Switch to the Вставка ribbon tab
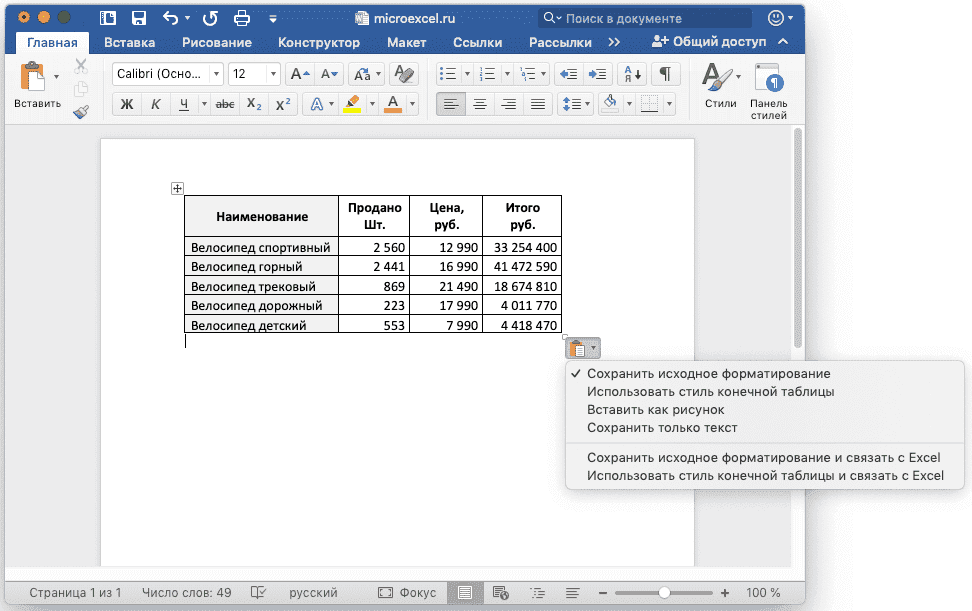 129,42
